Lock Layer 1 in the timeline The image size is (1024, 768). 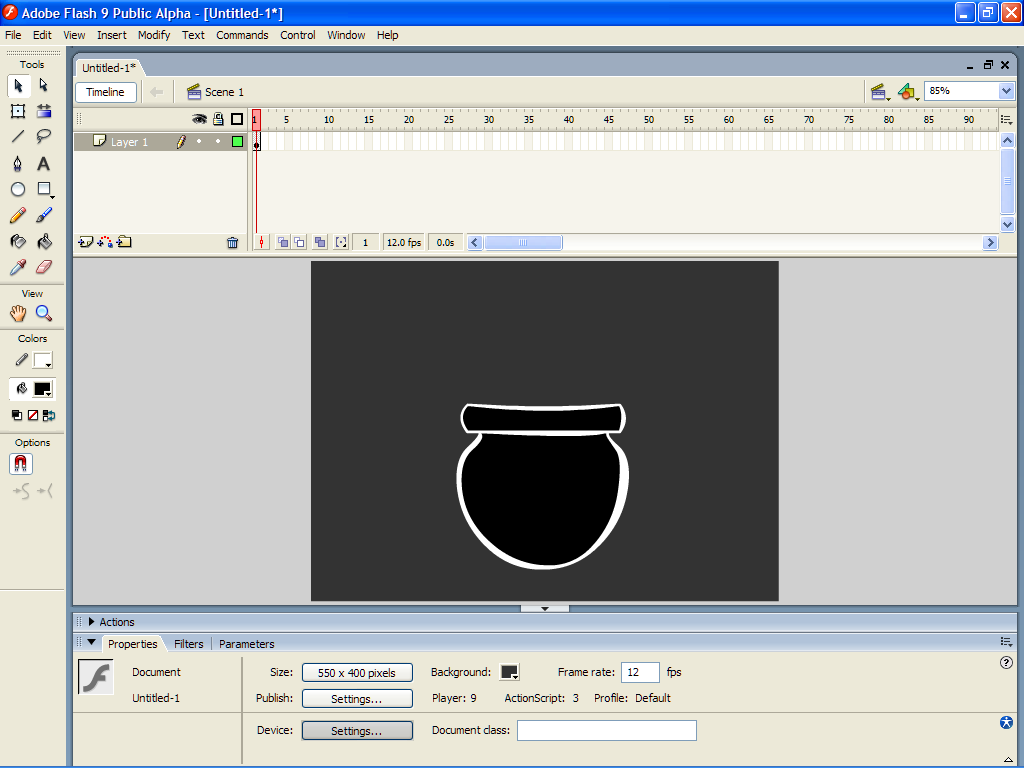point(217,141)
